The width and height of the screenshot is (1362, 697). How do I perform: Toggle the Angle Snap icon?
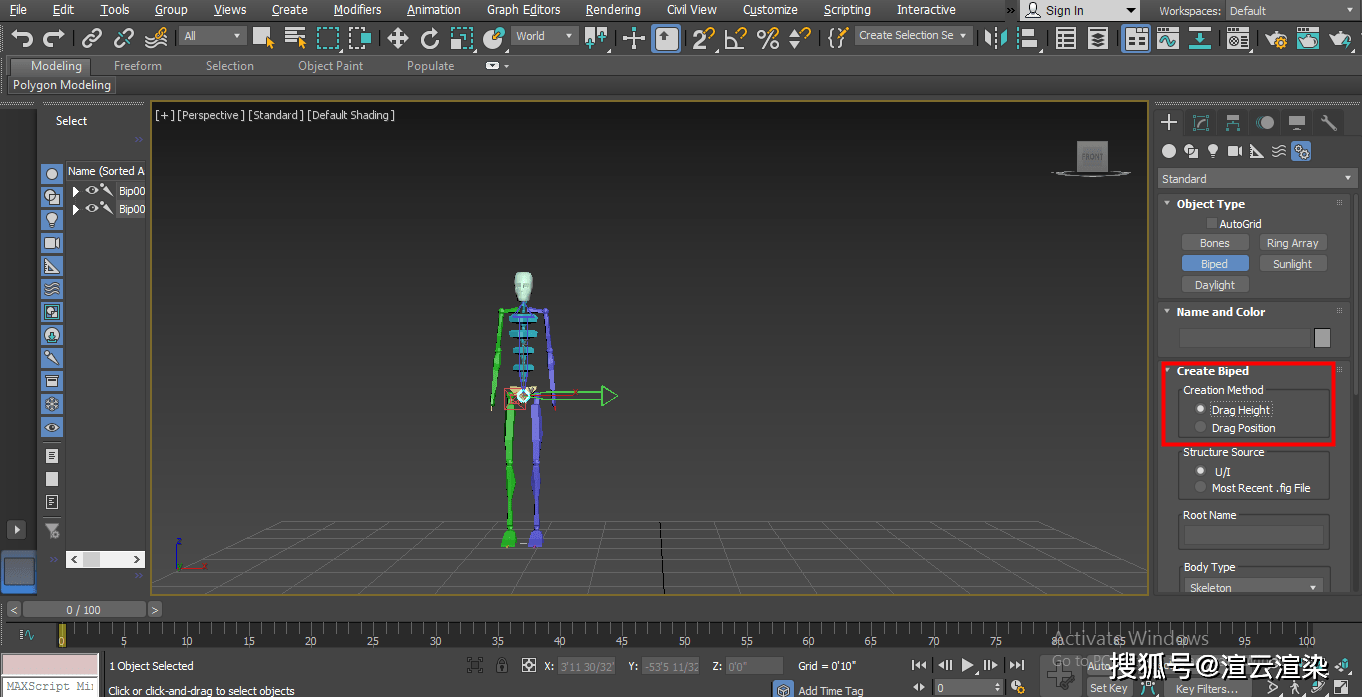click(x=736, y=38)
